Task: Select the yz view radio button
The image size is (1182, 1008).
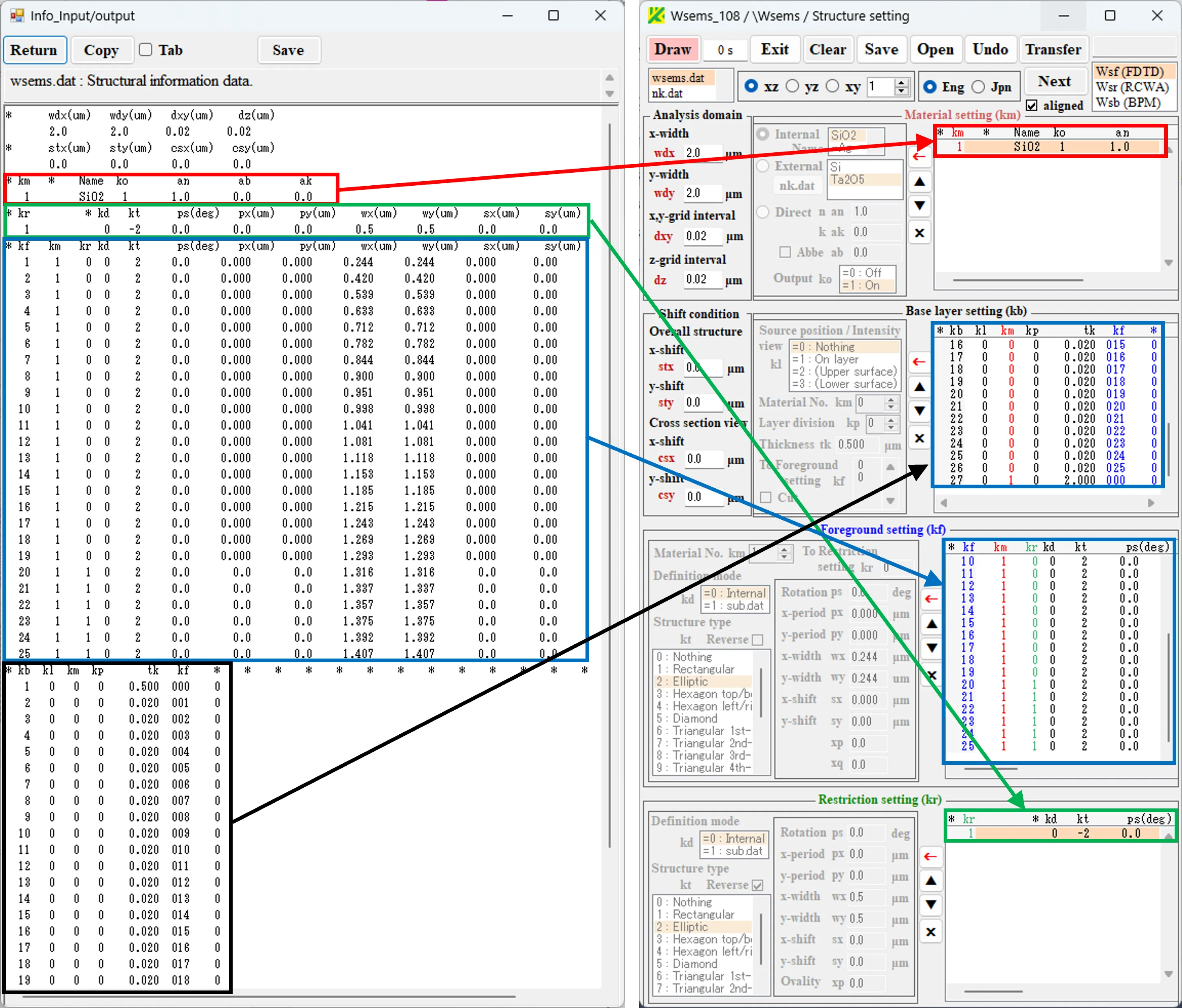Action: tap(792, 86)
